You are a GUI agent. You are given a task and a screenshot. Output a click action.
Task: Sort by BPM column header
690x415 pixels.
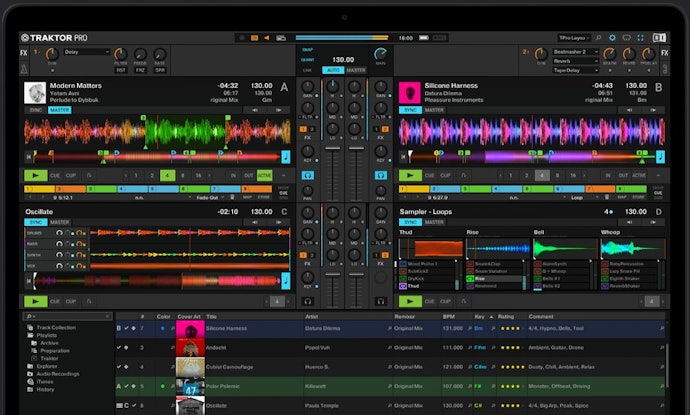point(448,316)
